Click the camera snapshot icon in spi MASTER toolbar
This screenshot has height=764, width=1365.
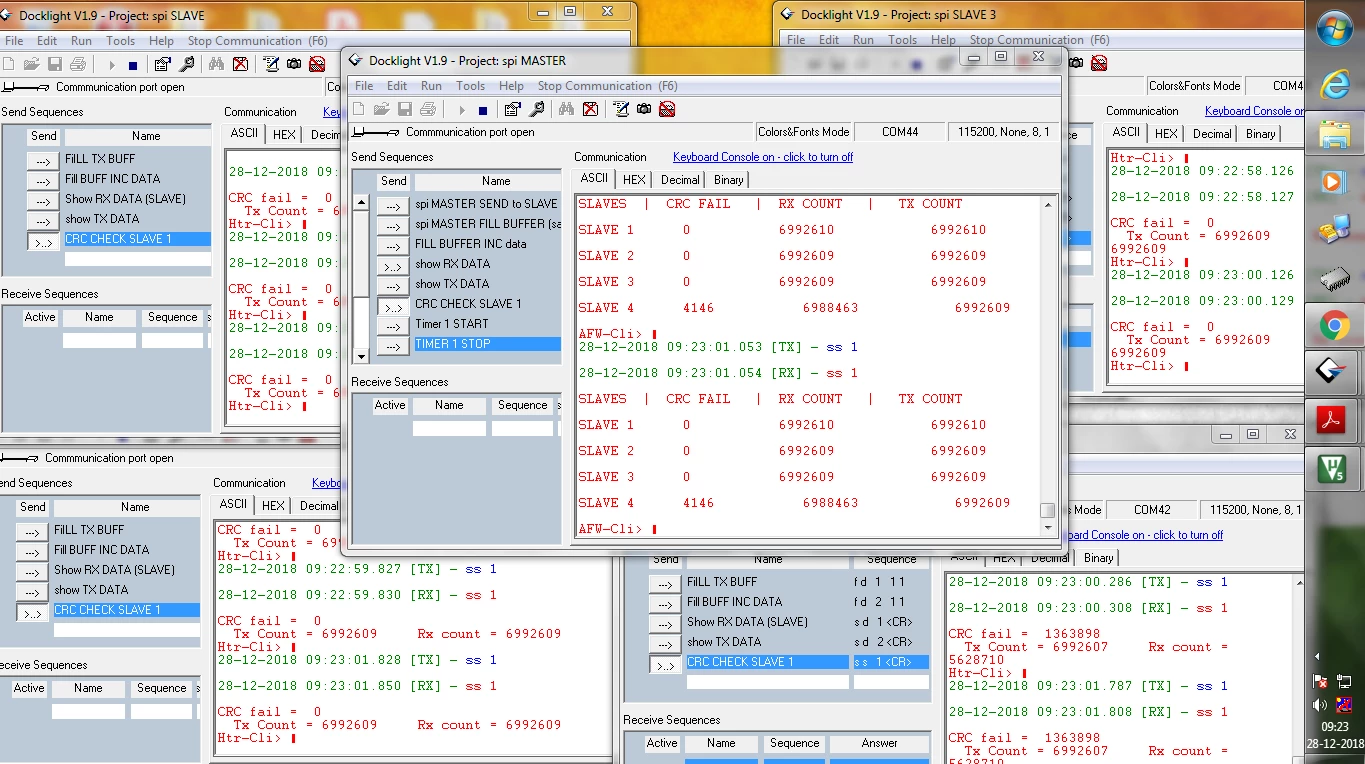(x=644, y=109)
